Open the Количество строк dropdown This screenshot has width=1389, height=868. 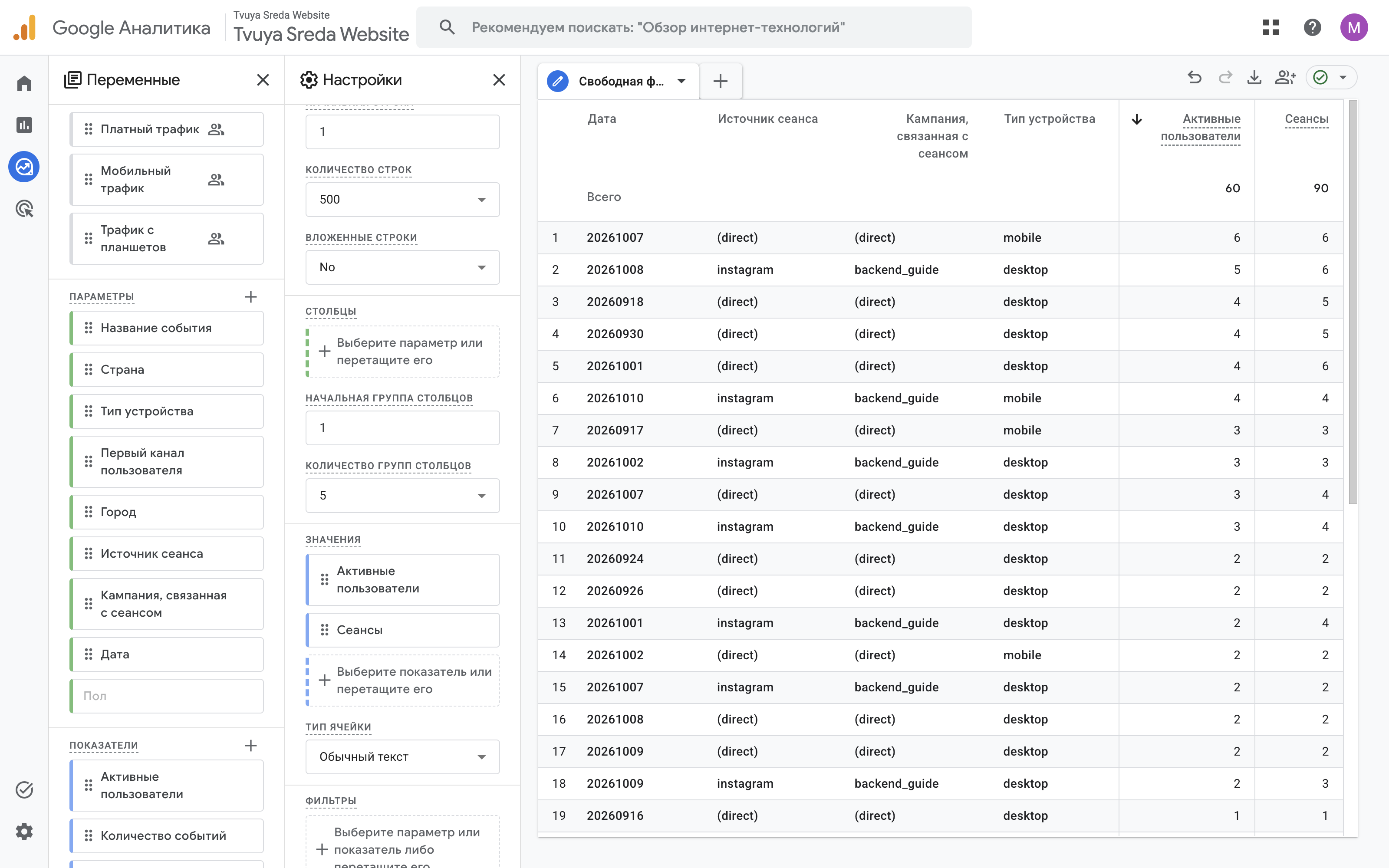[402, 200]
